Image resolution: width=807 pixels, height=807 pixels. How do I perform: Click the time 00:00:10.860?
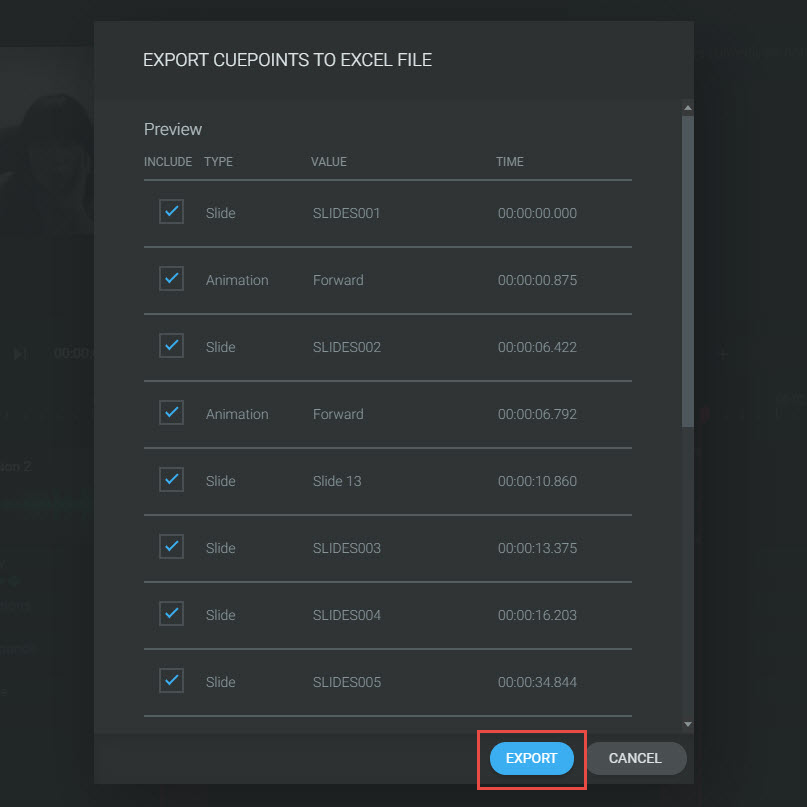(537, 481)
